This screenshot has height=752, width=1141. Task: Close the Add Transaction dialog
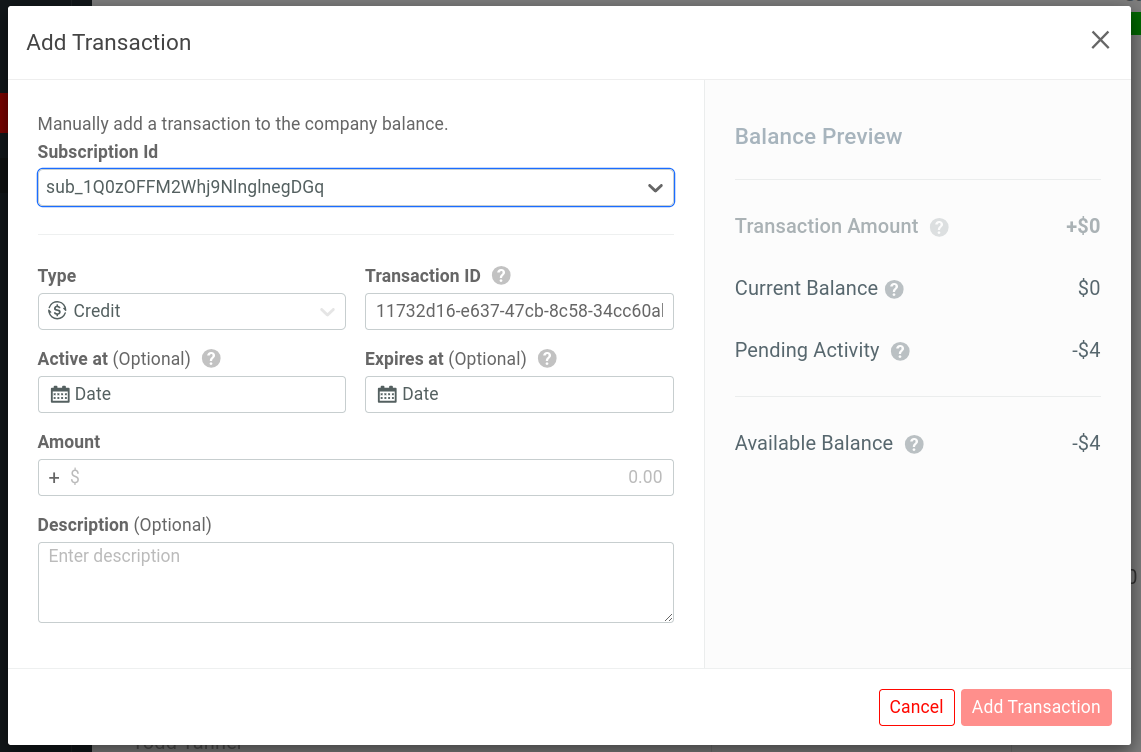pos(1100,40)
